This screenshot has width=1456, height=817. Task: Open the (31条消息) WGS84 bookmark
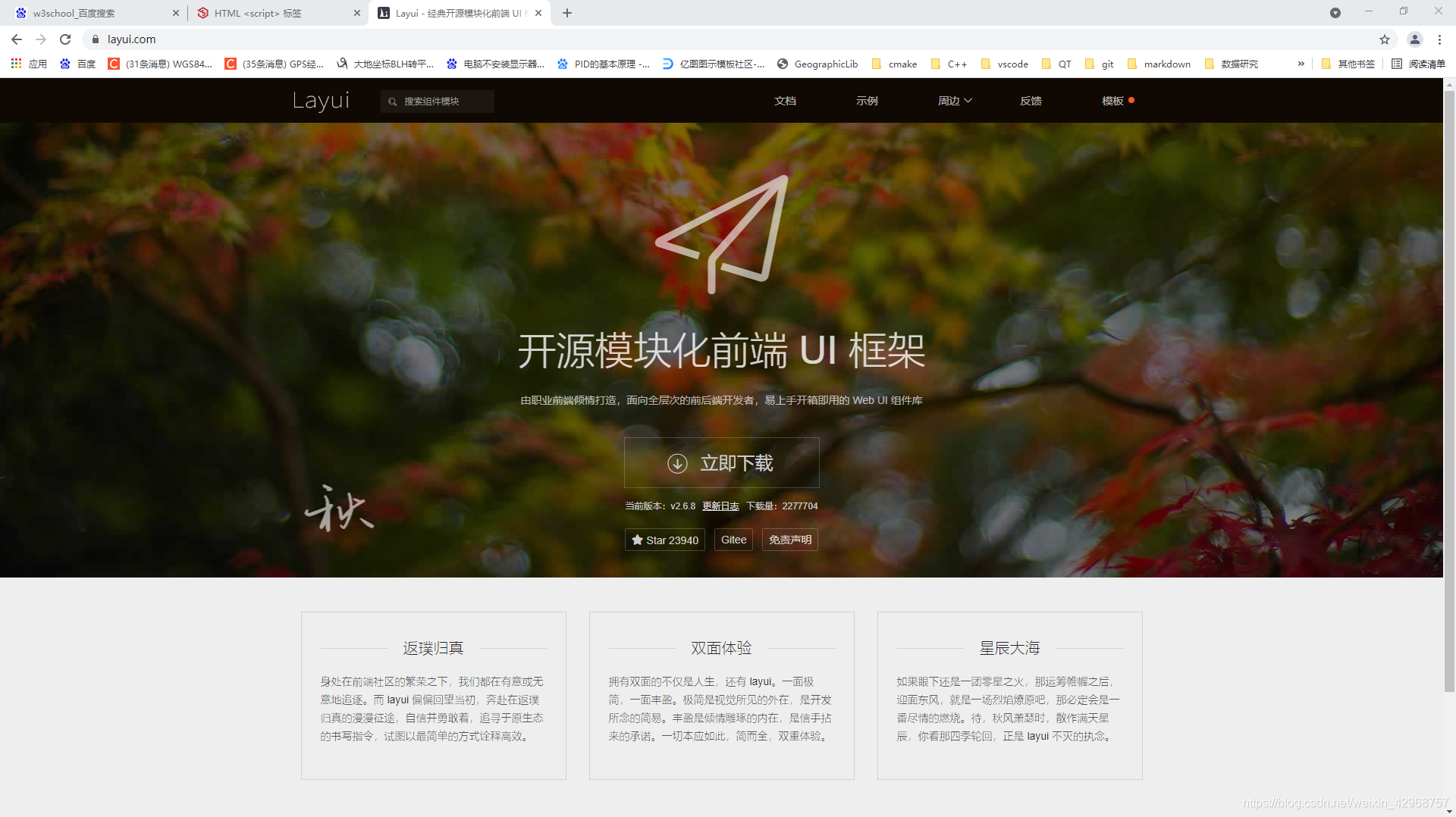click(x=160, y=64)
